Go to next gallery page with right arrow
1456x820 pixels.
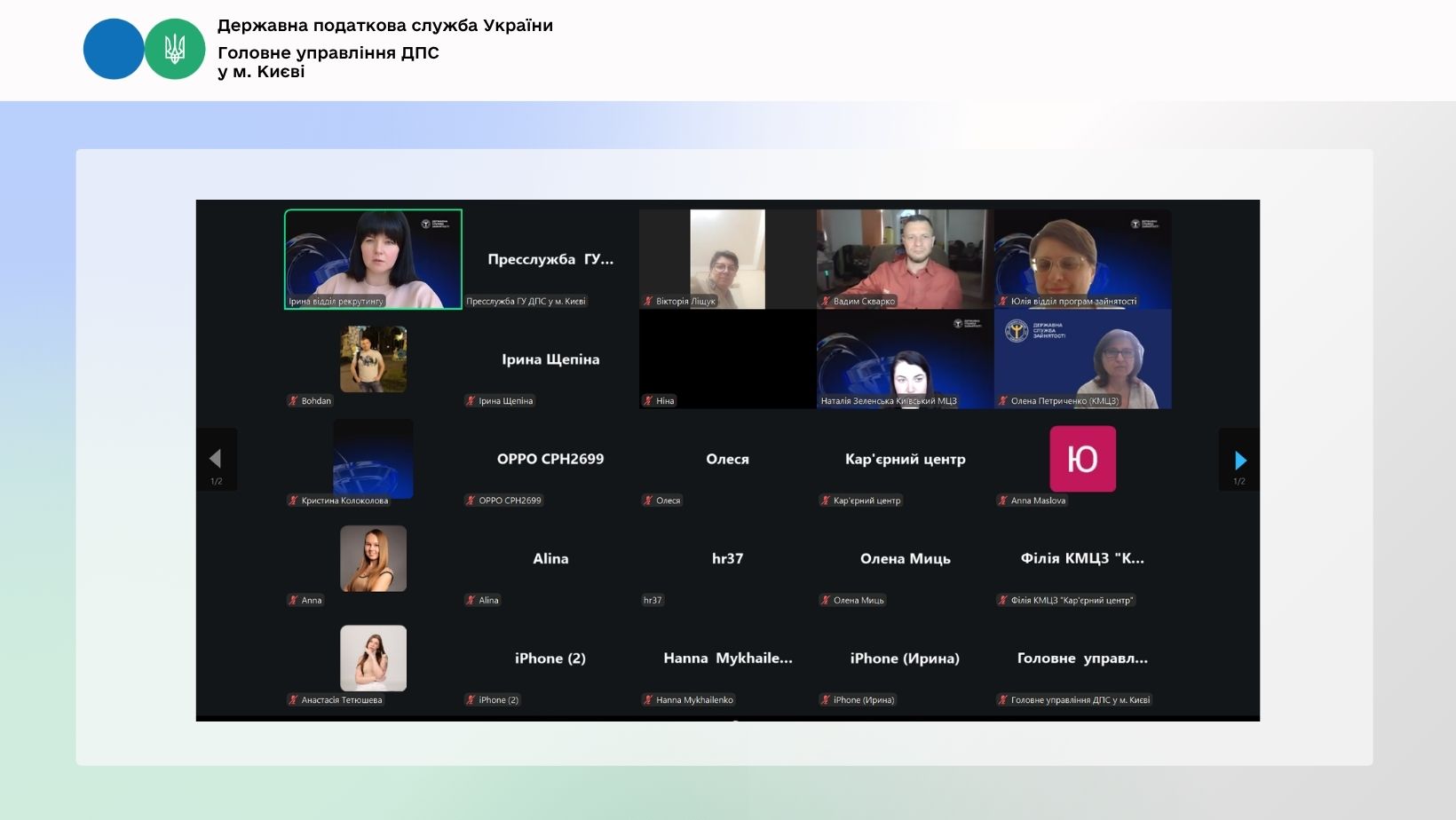1239,460
